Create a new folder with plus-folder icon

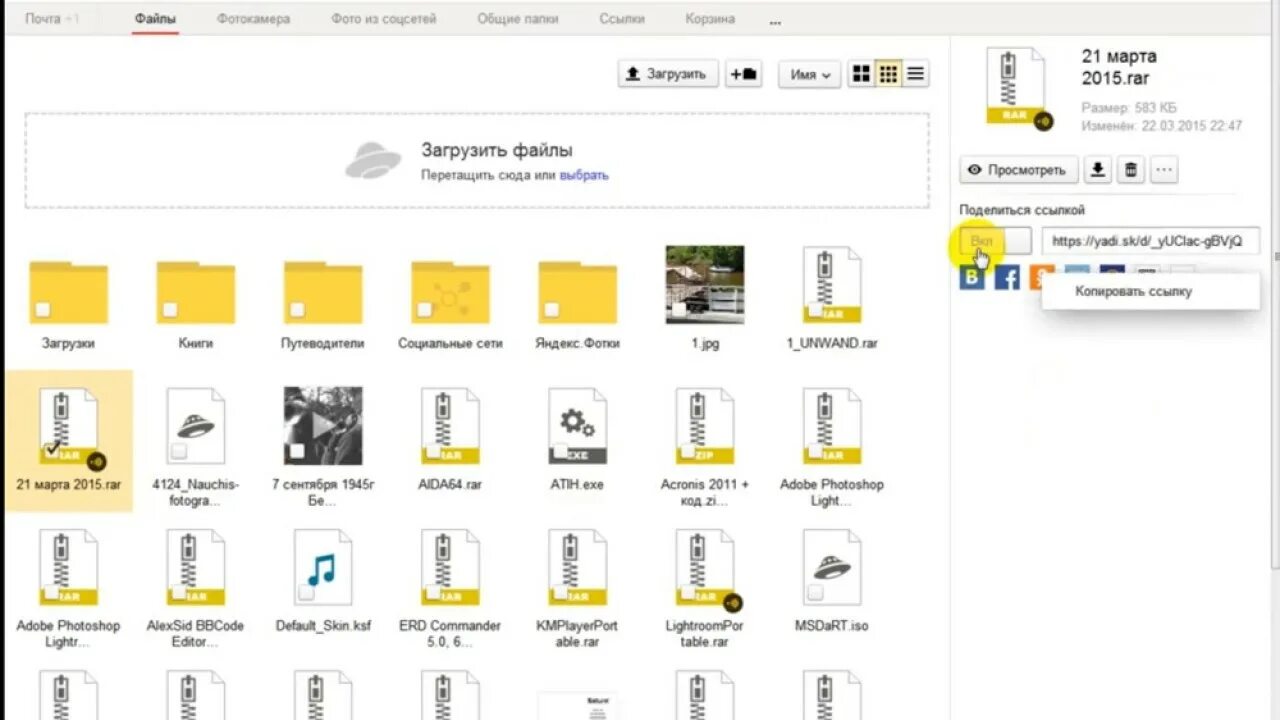coord(743,74)
